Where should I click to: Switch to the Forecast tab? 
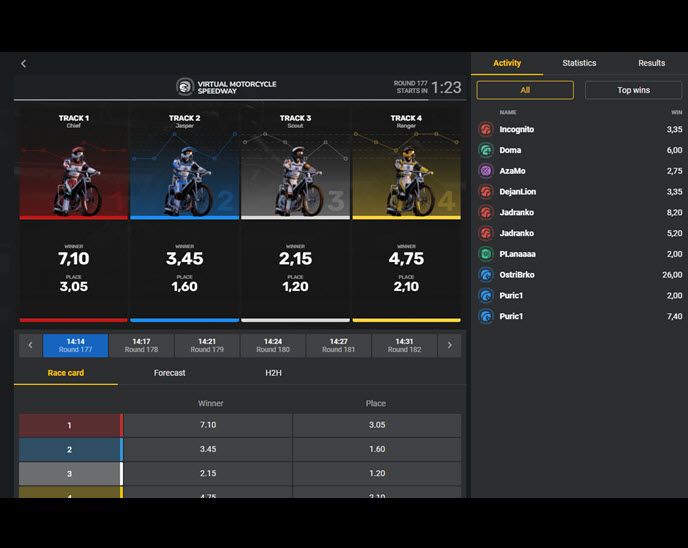(169, 373)
